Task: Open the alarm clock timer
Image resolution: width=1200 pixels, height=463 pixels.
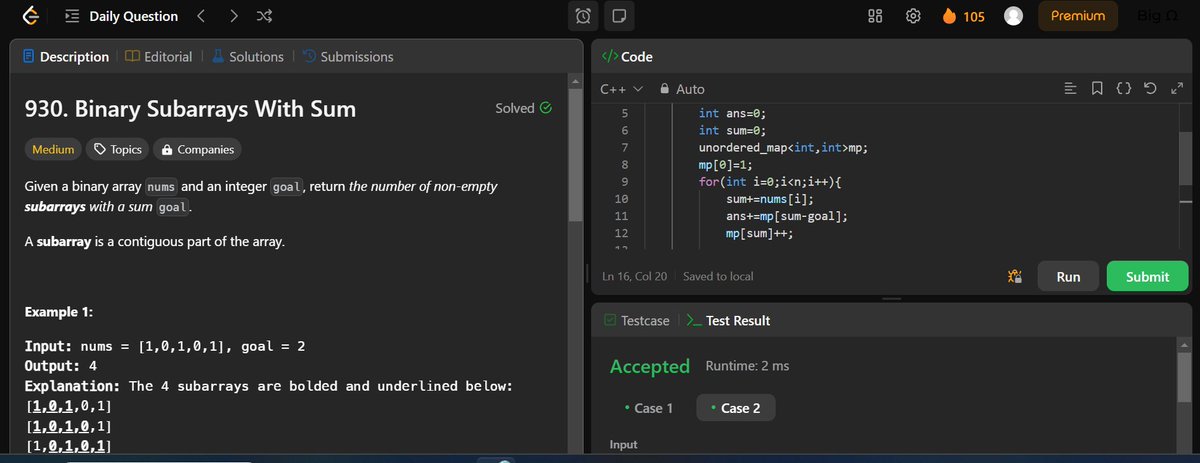Action: tap(583, 16)
